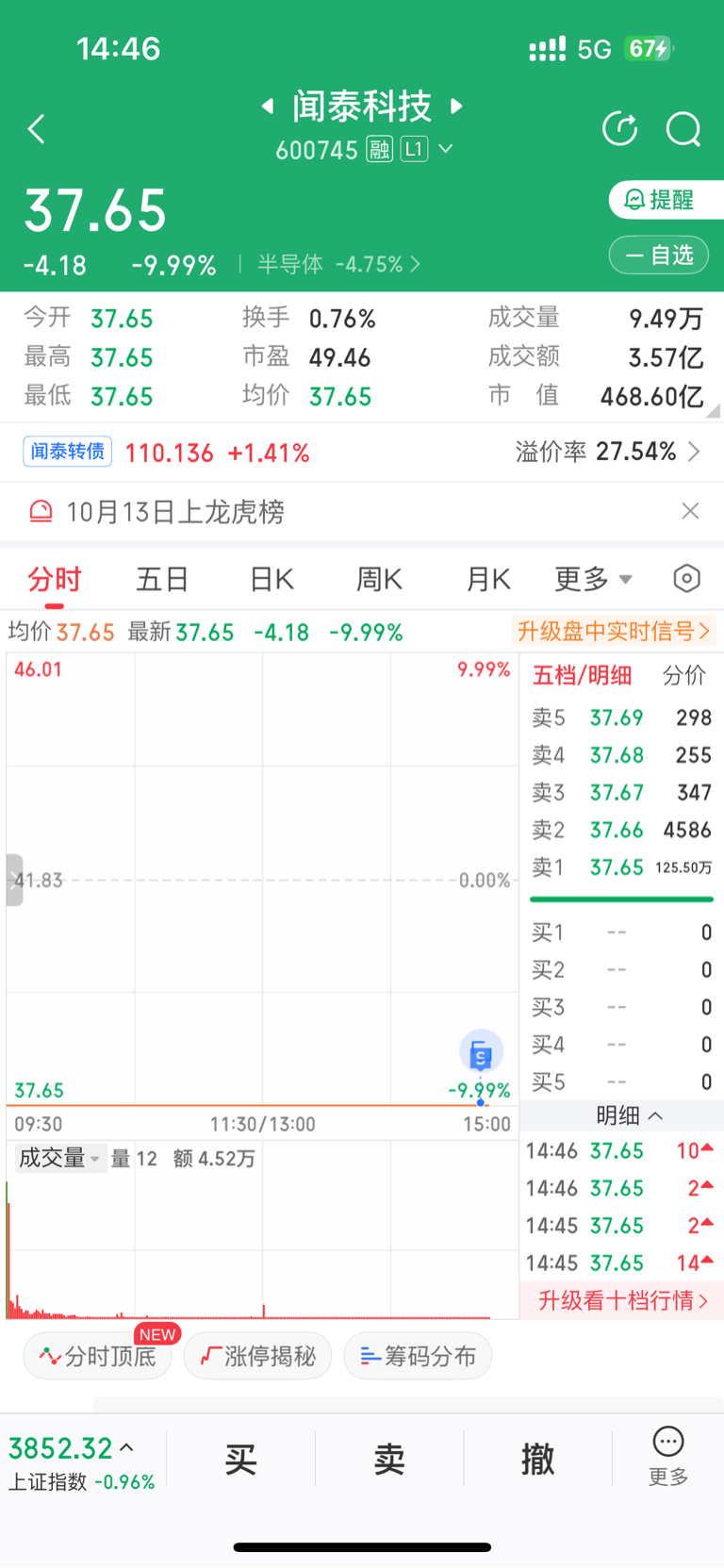Screen dimensions: 724x1568
Task: Open the search magnifier icon
Action: 683,128
